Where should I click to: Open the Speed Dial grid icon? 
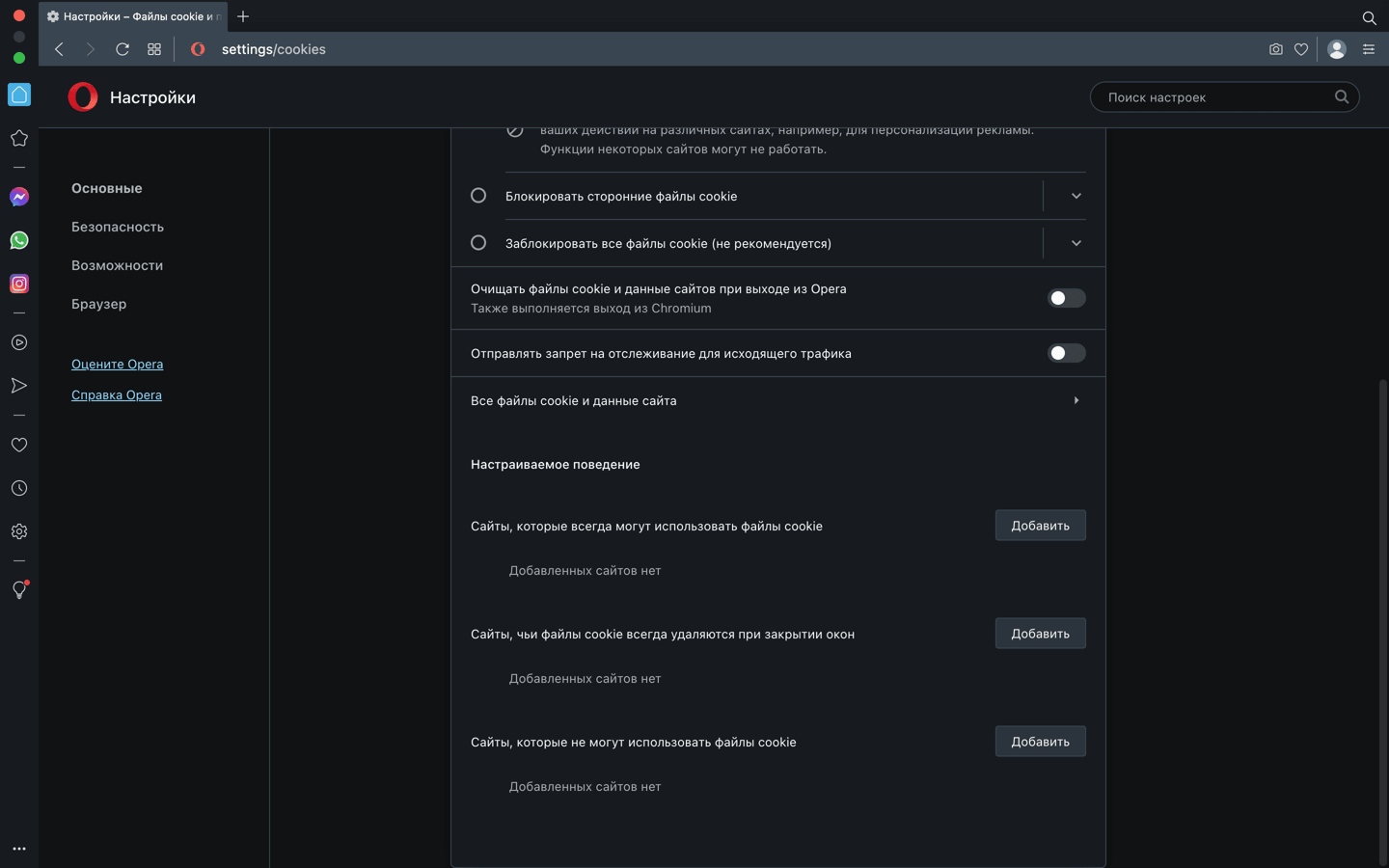154,49
